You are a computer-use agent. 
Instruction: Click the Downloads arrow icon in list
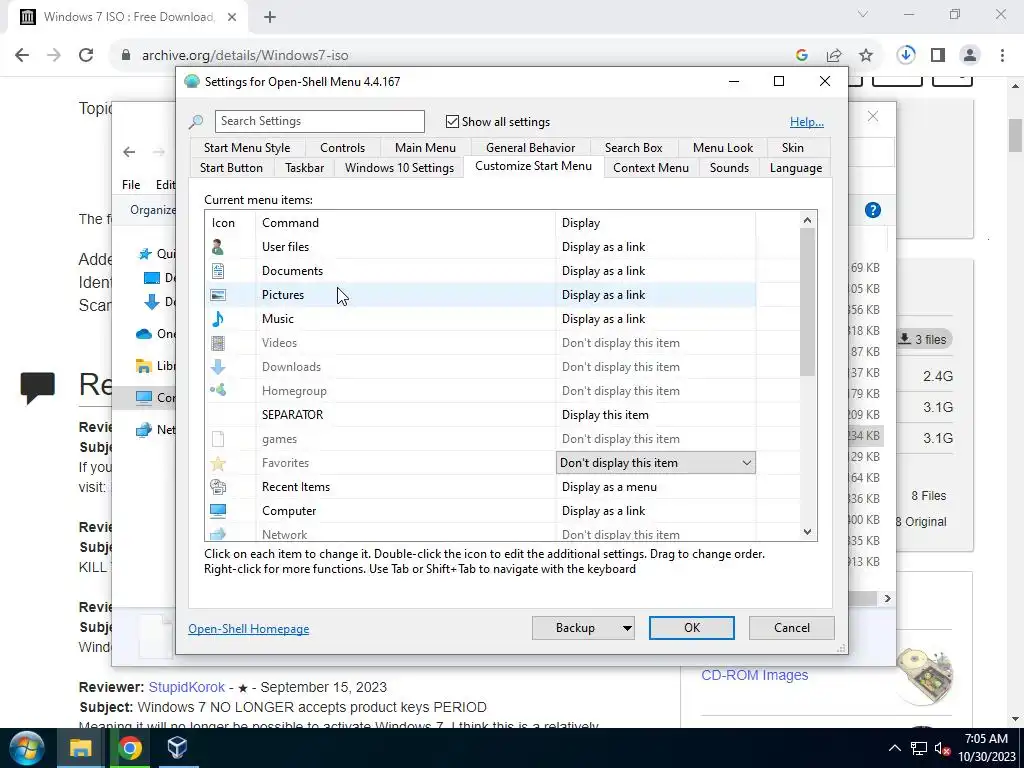point(217,367)
